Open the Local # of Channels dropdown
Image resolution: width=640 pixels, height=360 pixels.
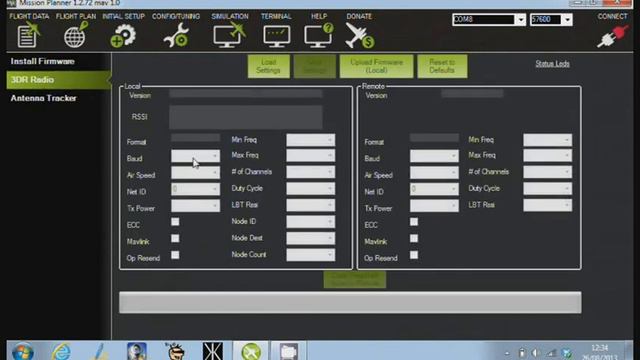click(311, 172)
